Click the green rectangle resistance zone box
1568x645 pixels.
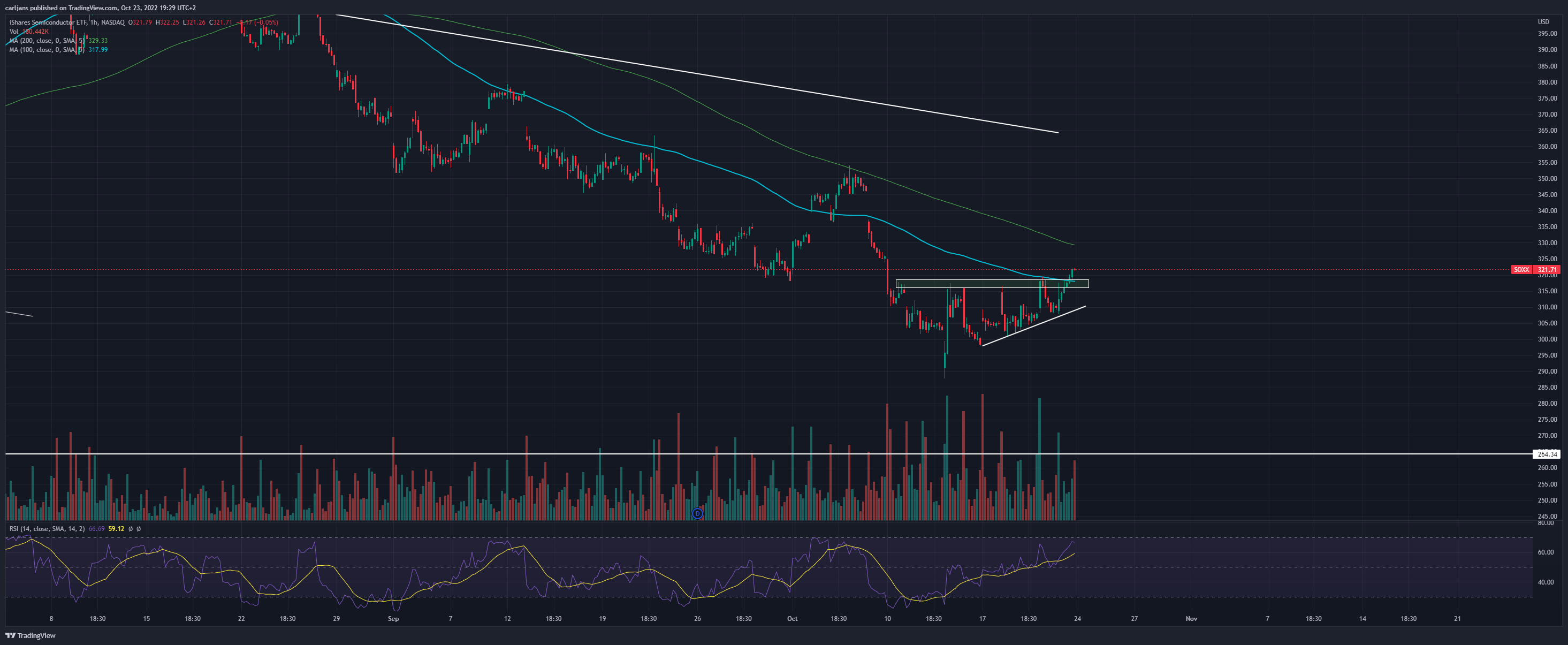(992, 284)
